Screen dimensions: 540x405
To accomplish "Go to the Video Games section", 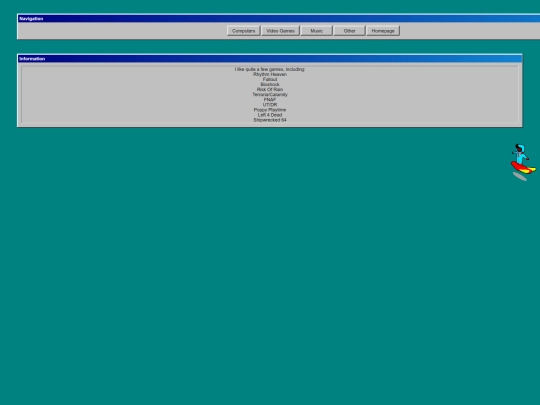I will click(280, 31).
